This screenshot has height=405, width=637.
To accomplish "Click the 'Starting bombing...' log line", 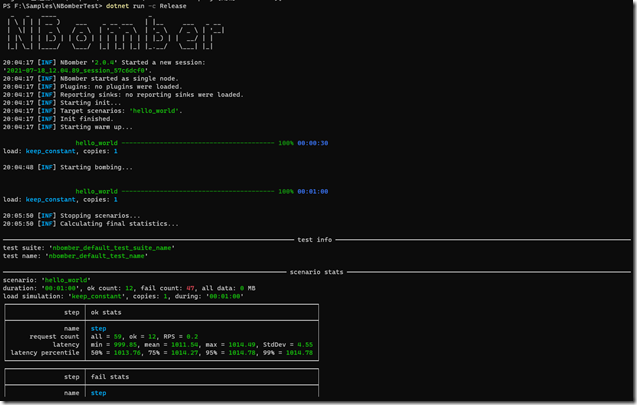I will pos(96,167).
